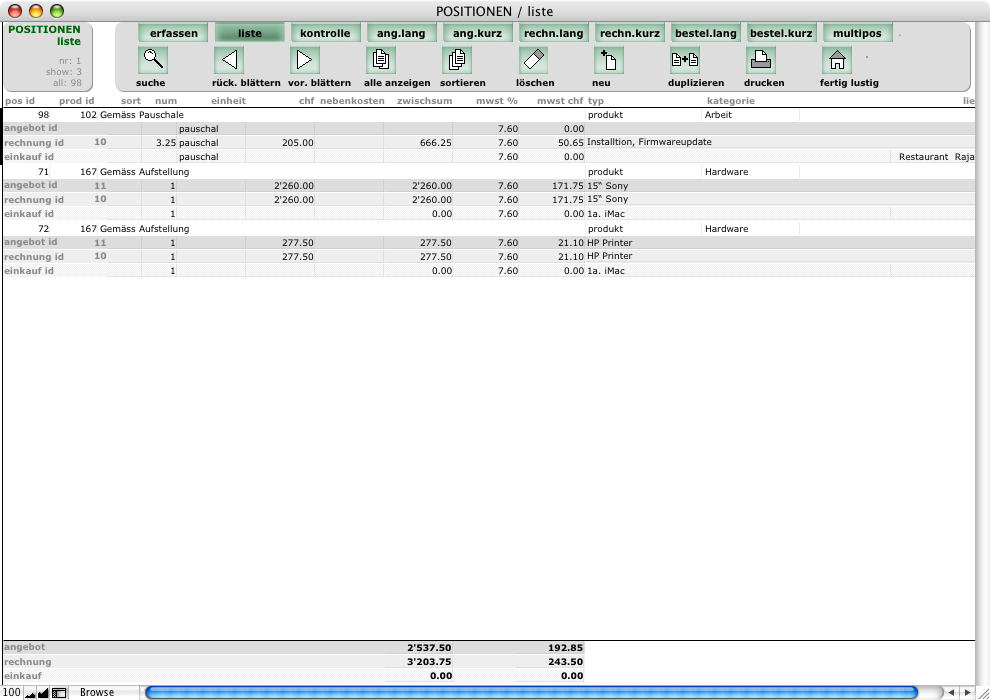
Task: Delete record with 'löschen' eraser icon
Action: coord(534,60)
